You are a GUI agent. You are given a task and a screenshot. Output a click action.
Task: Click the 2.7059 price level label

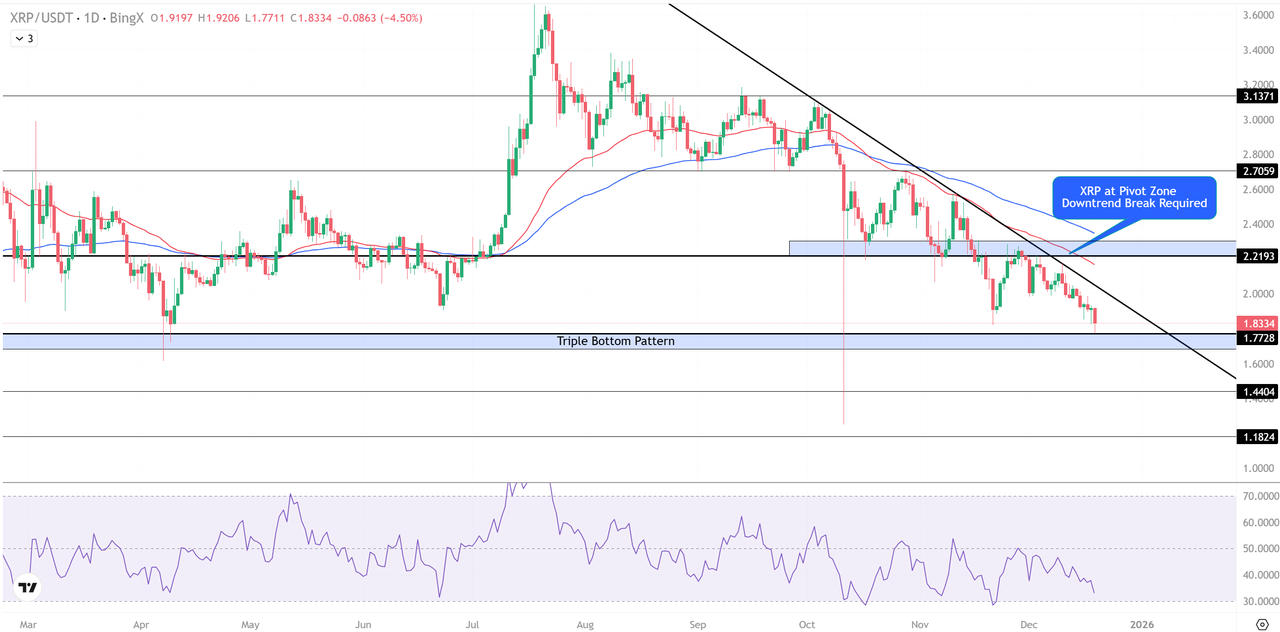point(1256,171)
